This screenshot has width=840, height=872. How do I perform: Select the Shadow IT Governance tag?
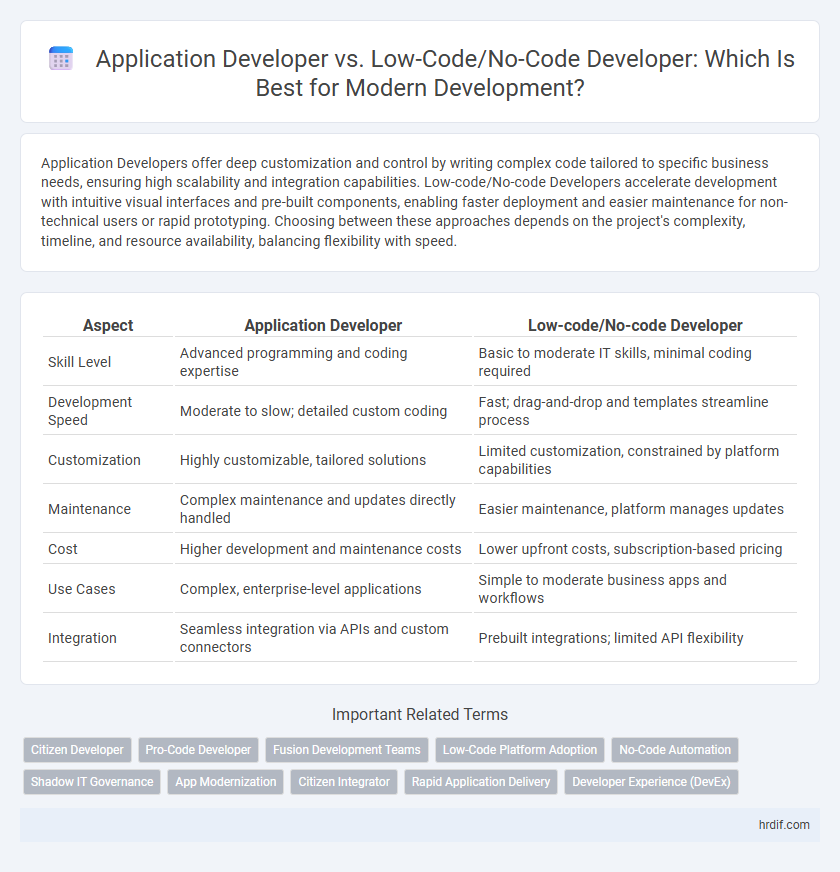92,781
